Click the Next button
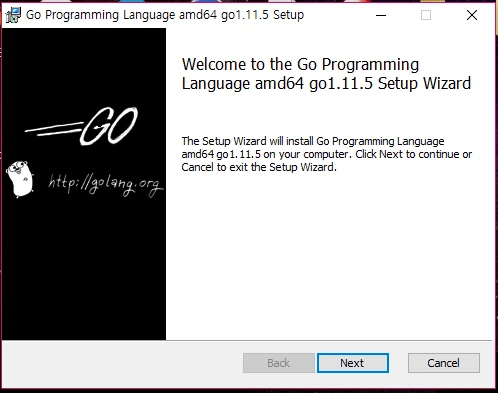Viewport: 498px width, 393px height. pos(353,363)
